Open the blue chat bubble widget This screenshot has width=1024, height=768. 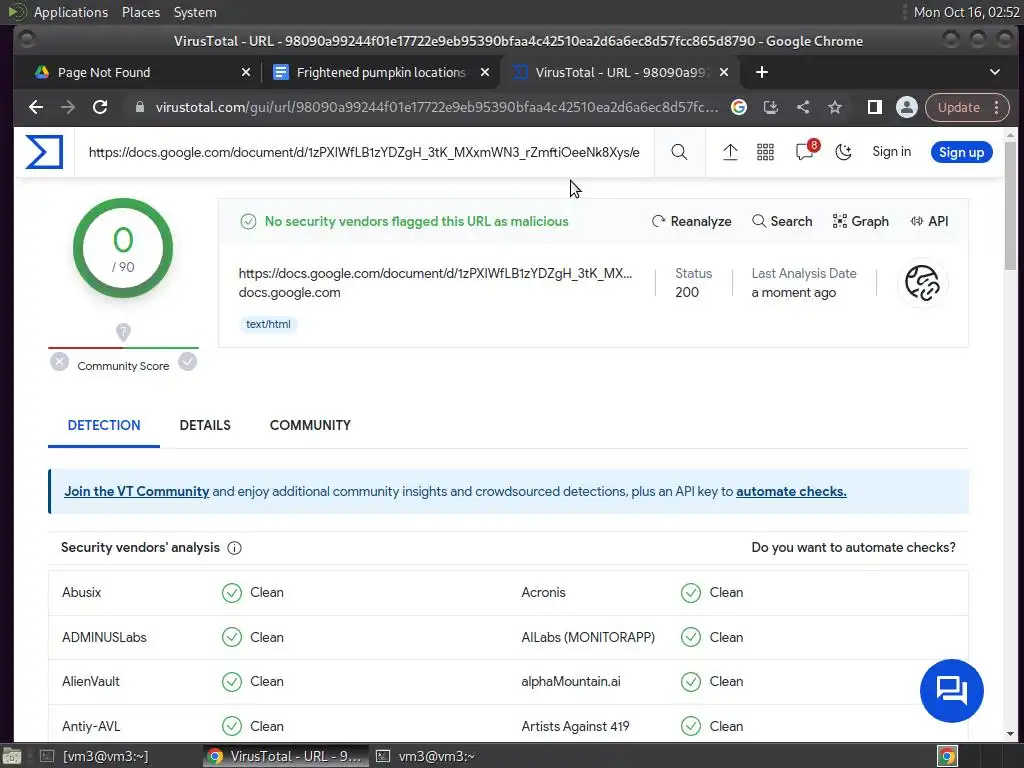point(952,690)
